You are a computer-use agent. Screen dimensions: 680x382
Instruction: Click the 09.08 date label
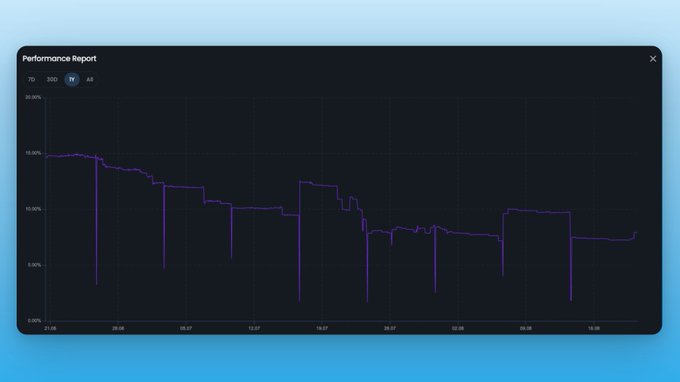pyautogui.click(x=526, y=329)
